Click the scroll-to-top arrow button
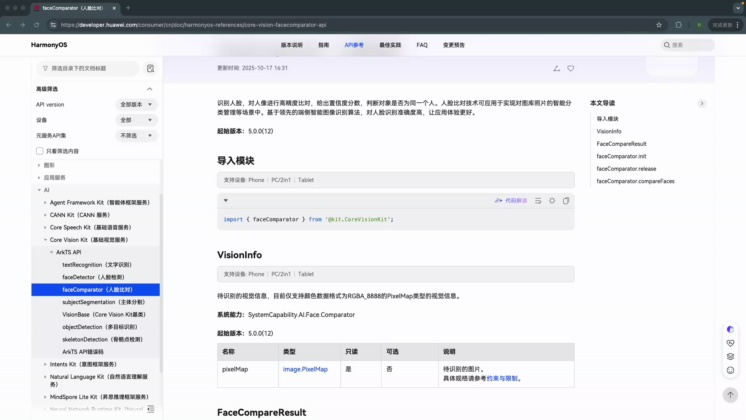This screenshot has width=746, height=420. tap(730, 395)
